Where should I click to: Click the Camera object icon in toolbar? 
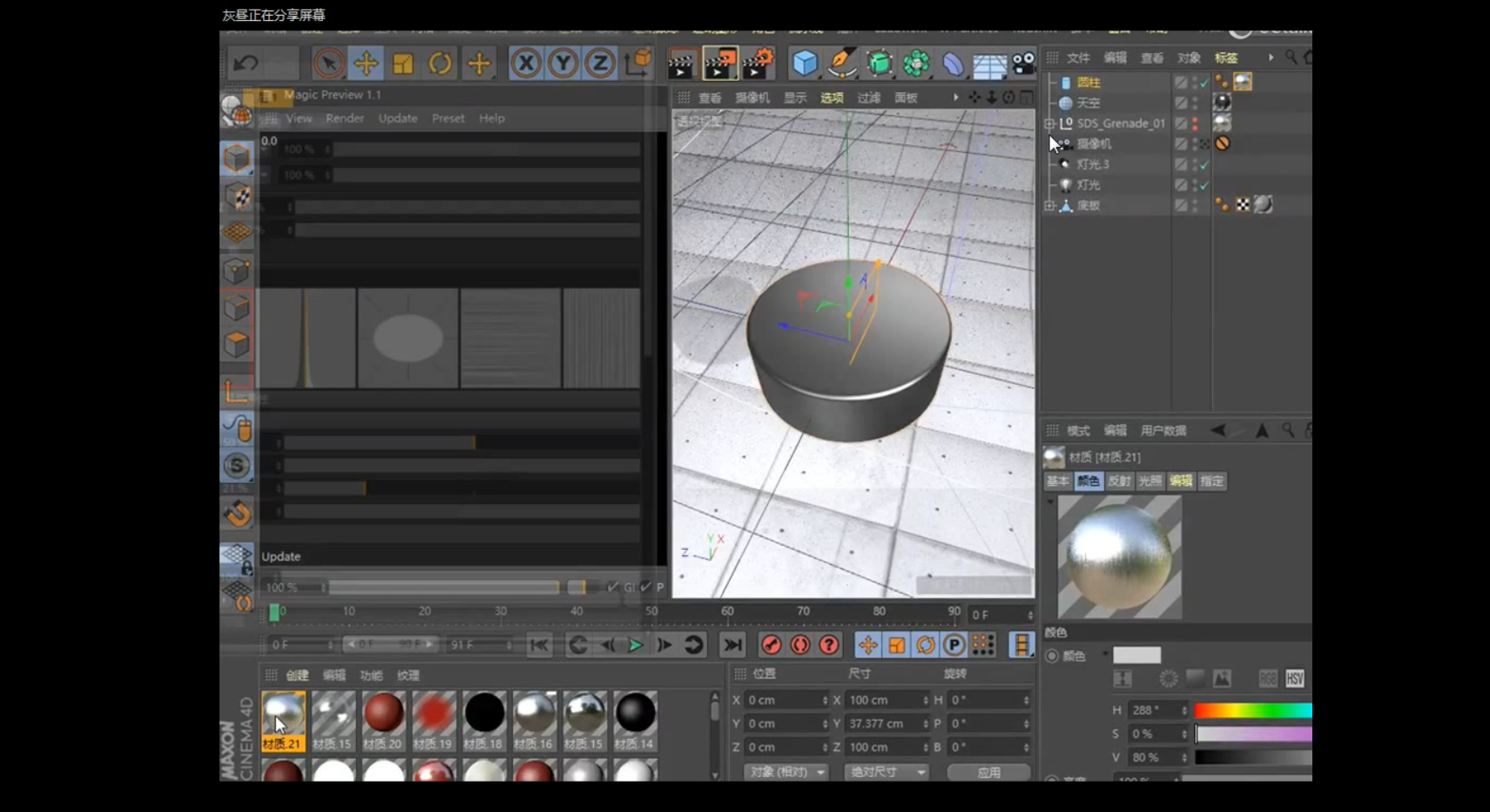pyautogui.click(x=1024, y=64)
